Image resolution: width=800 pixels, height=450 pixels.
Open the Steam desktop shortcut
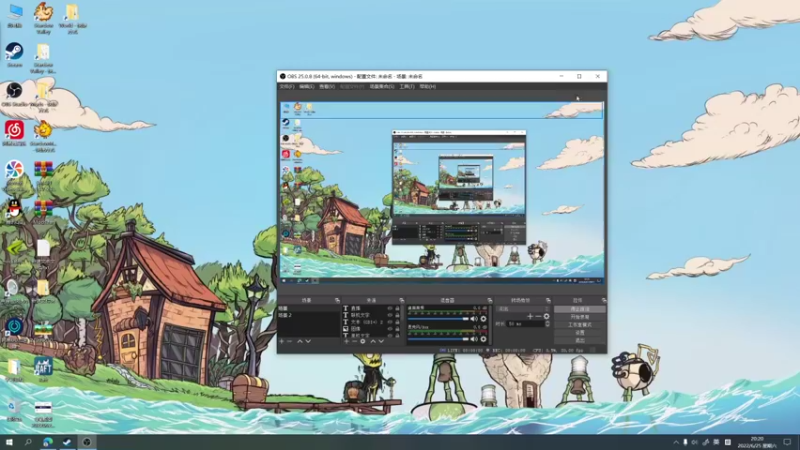click(x=14, y=55)
